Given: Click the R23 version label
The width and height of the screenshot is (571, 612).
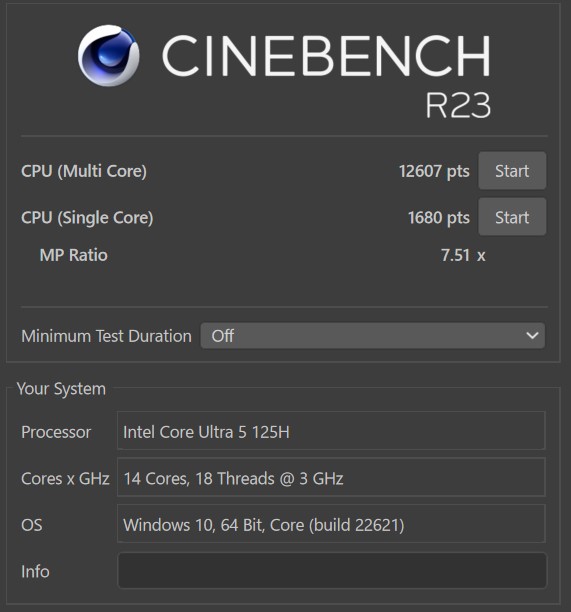Looking at the screenshot, I should (x=458, y=105).
